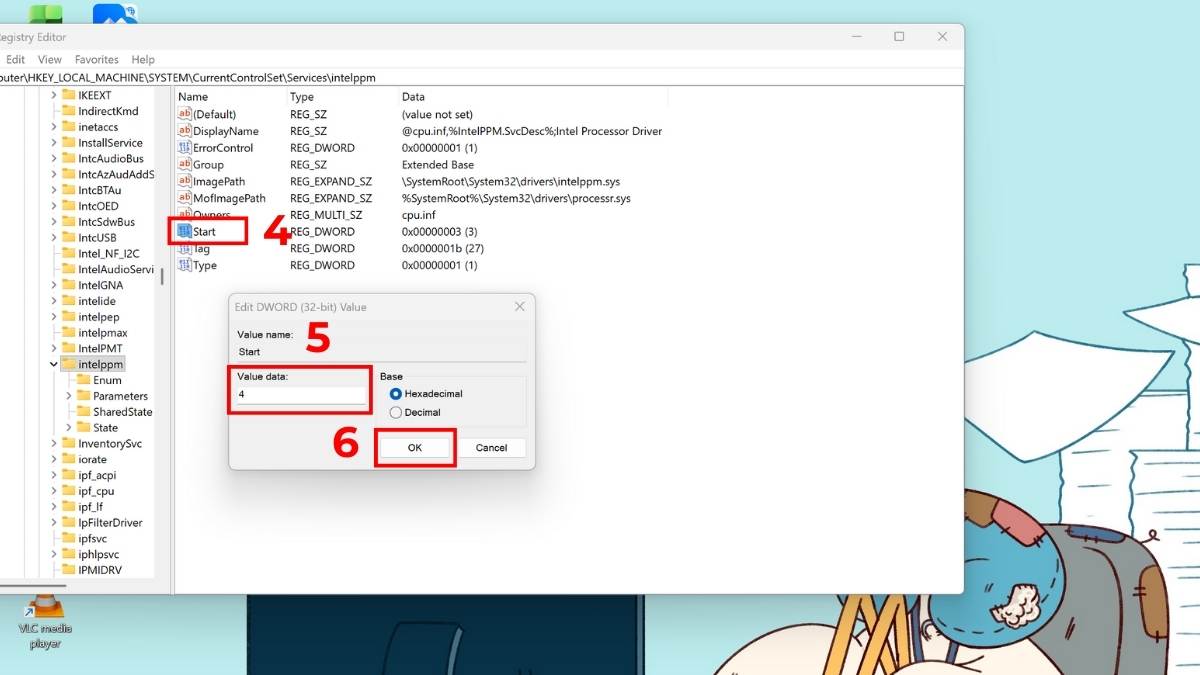Click the Start REG_DWORD icon
The image size is (1200, 675).
click(186, 231)
